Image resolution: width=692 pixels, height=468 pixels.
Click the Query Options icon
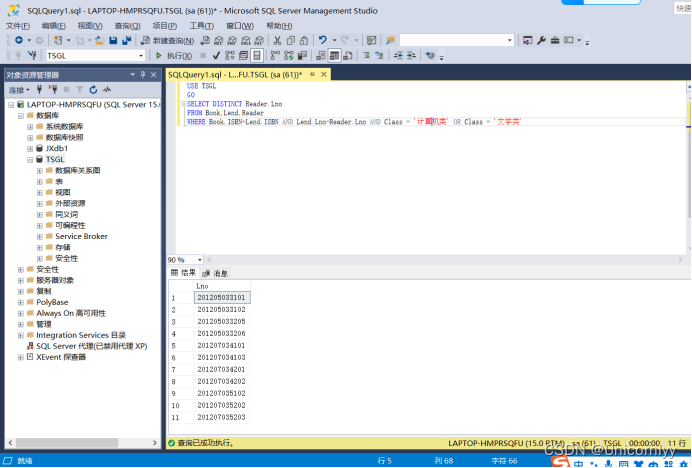click(x=243, y=56)
